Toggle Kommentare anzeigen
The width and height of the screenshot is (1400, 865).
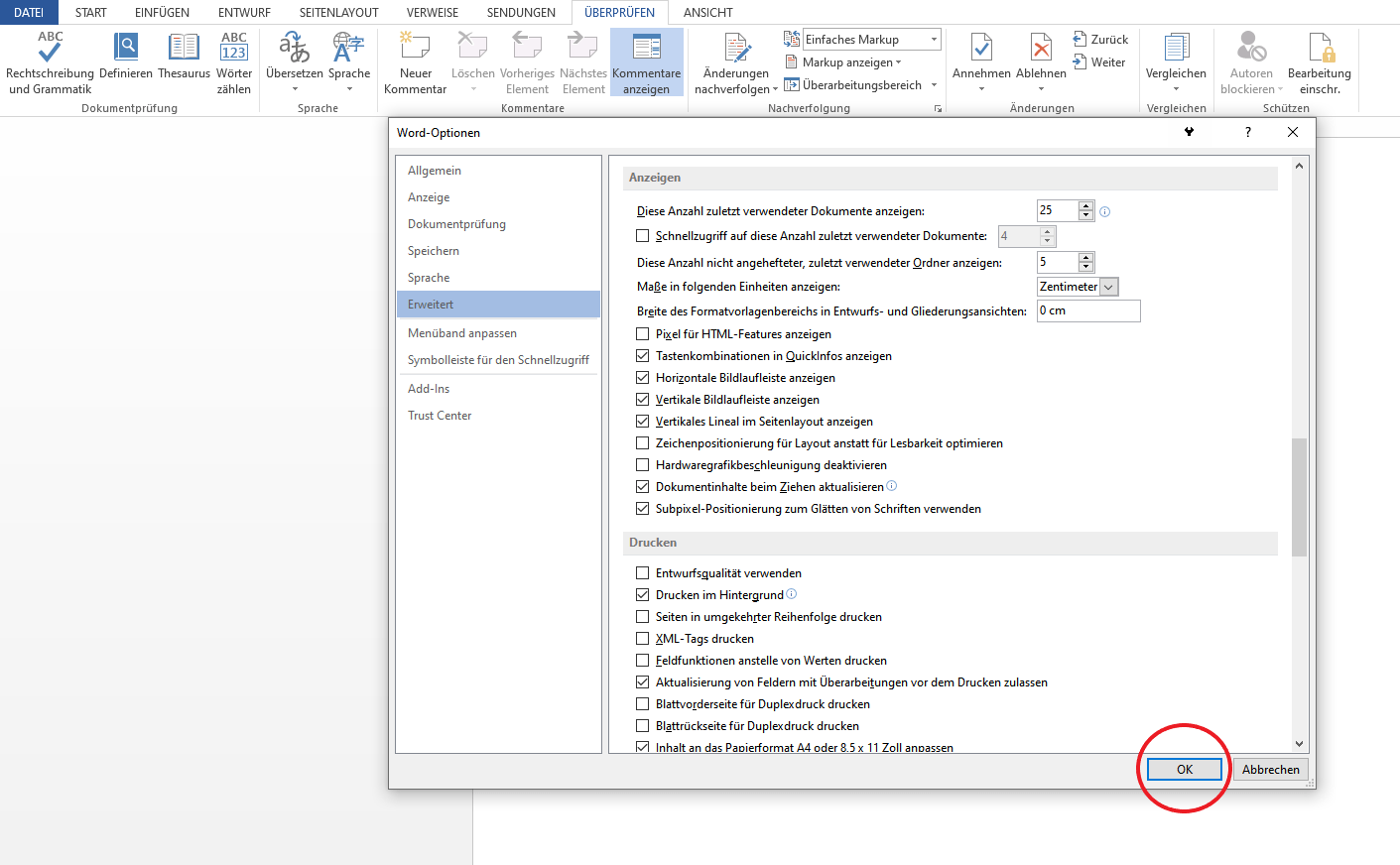tap(647, 62)
